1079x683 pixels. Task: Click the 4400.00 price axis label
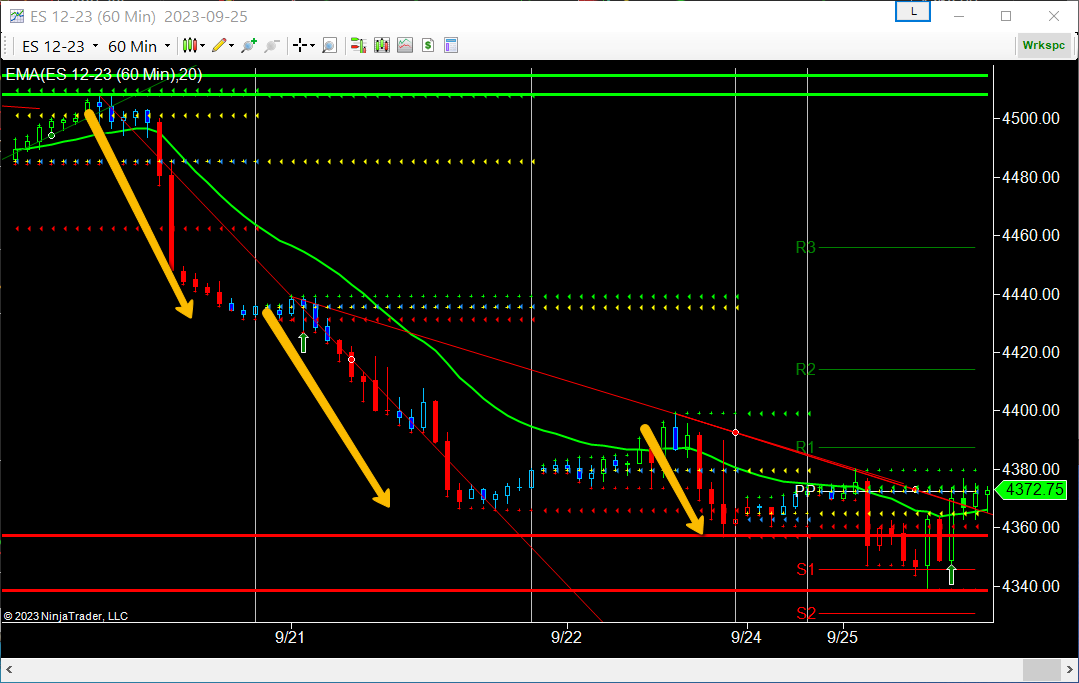tap(1031, 411)
